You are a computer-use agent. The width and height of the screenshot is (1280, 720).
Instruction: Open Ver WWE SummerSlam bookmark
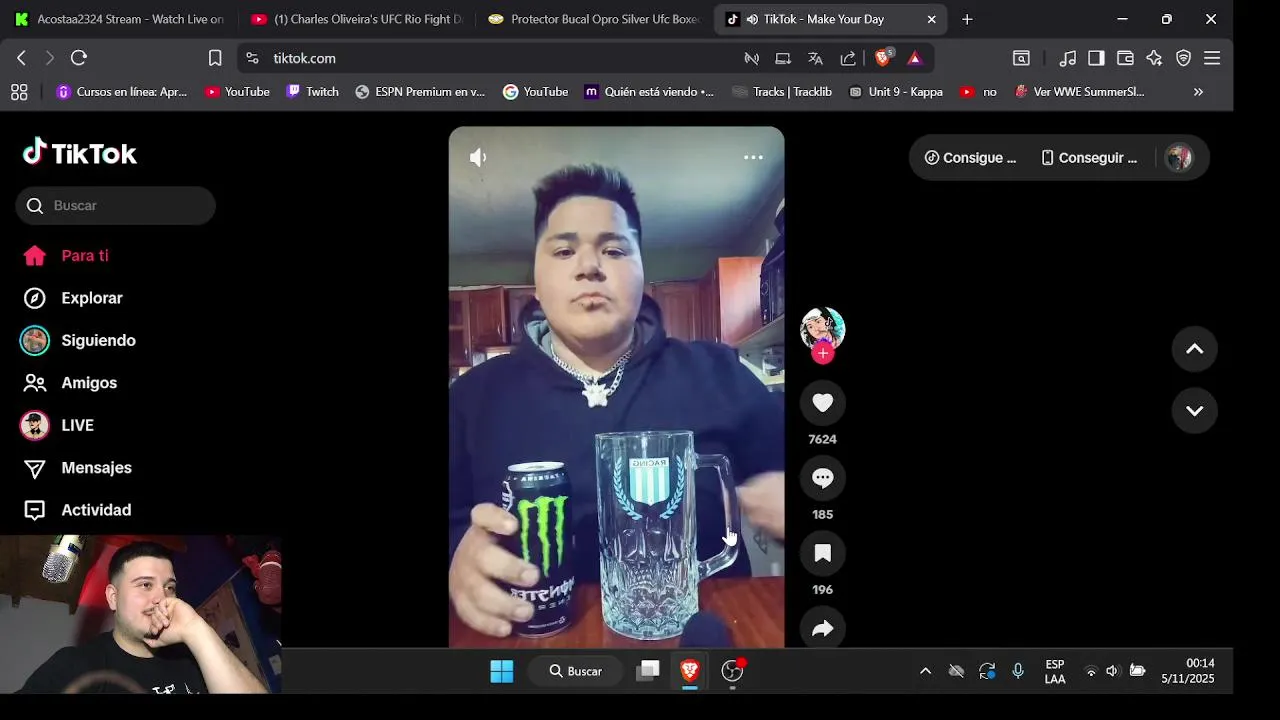[1079, 92]
